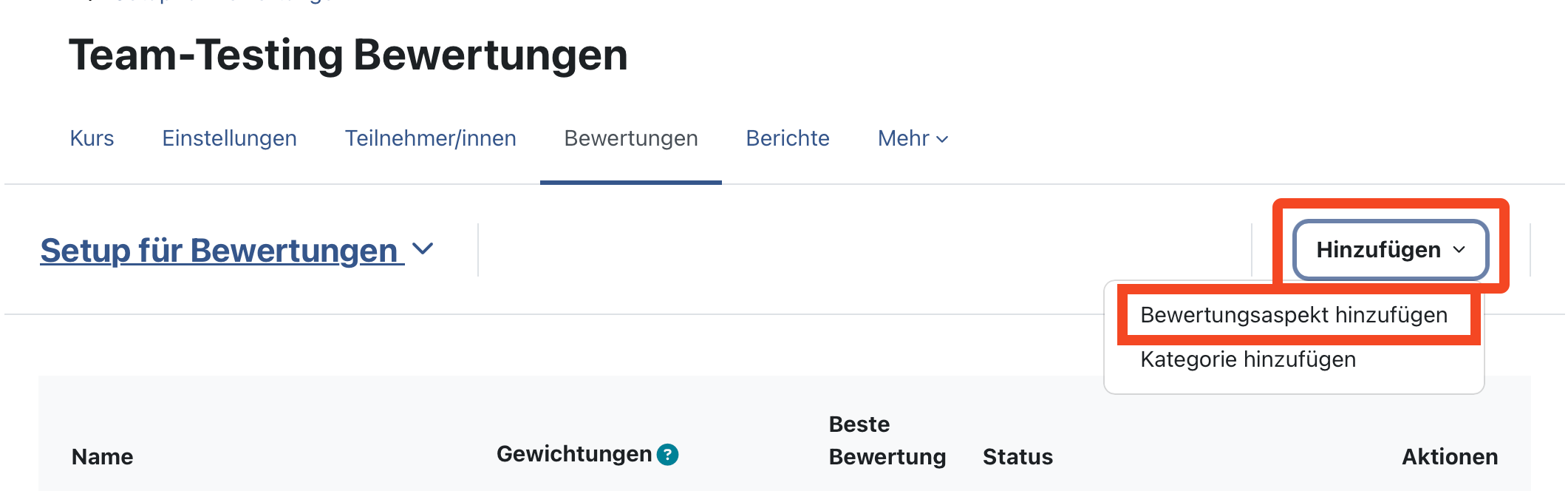Go to the Kurs tab
This screenshot has height=491, width=1568.
pos(92,138)
